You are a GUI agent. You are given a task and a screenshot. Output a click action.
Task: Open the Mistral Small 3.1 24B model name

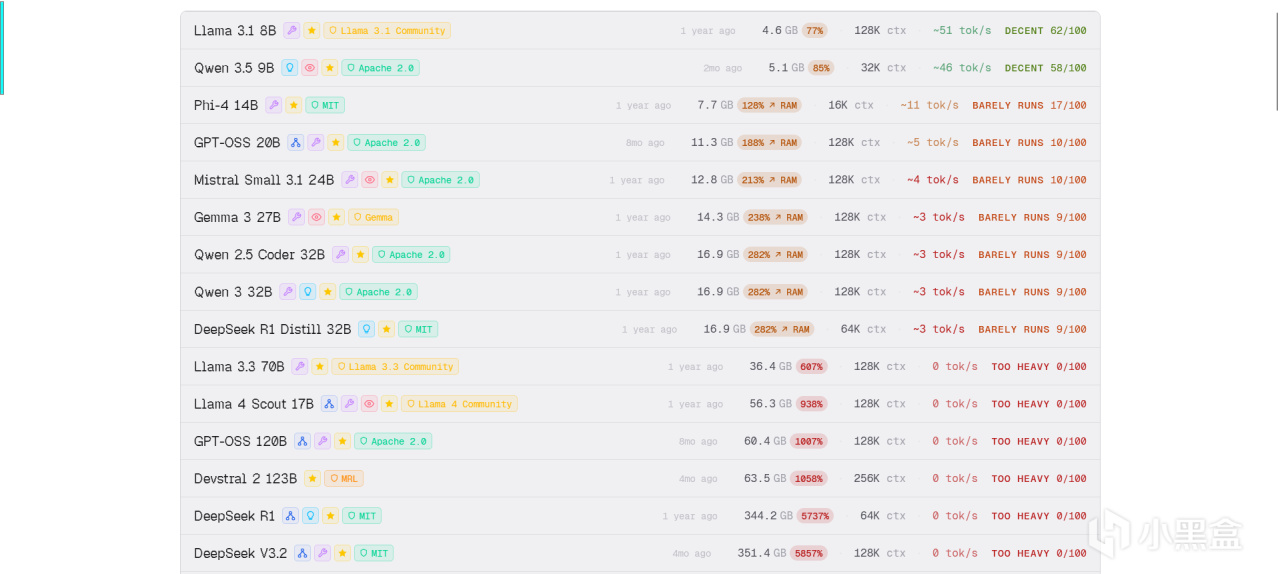point(264,180)
